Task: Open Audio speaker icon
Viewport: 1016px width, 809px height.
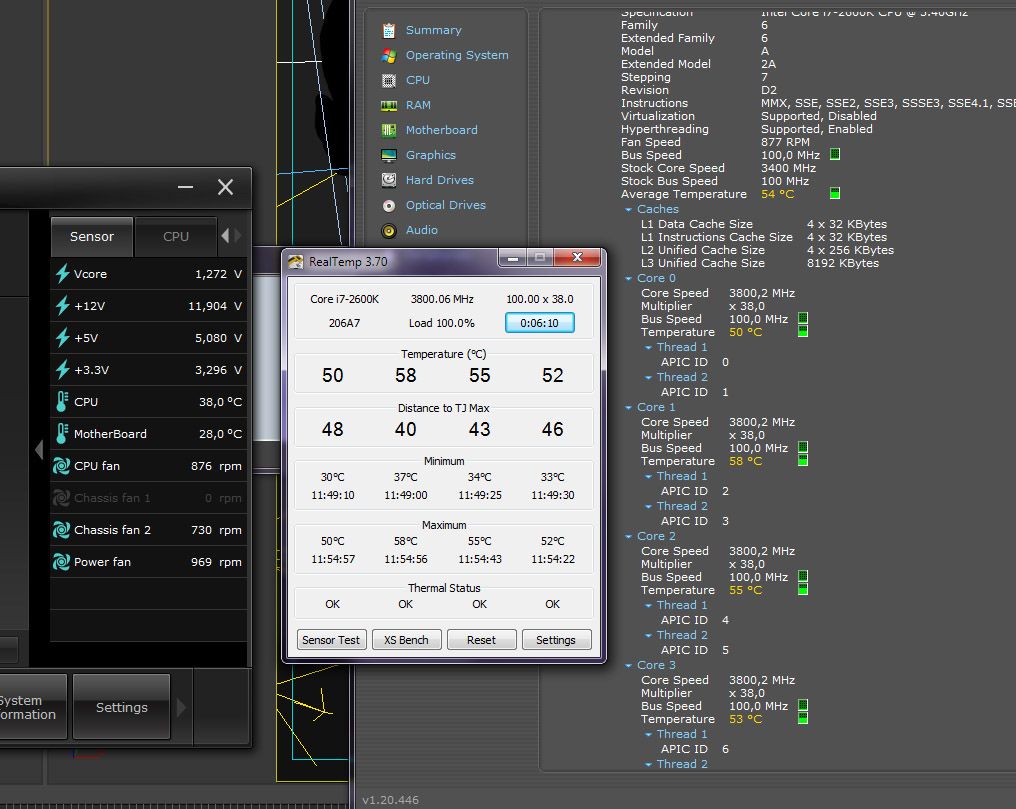Action: point(389,231)
